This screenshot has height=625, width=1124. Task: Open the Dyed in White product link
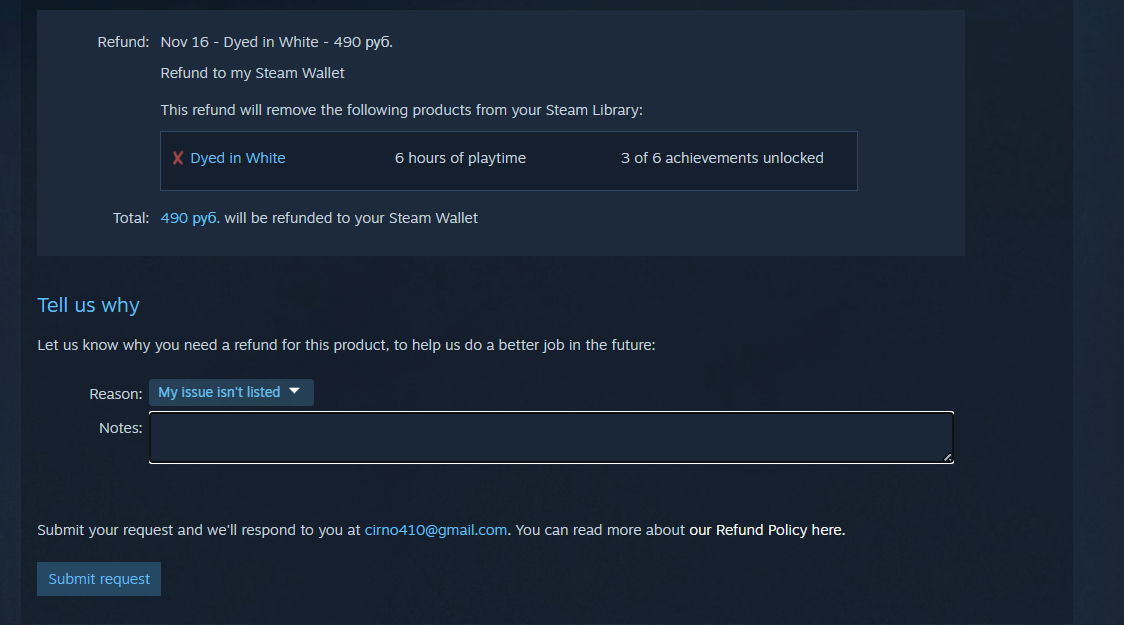238,158
